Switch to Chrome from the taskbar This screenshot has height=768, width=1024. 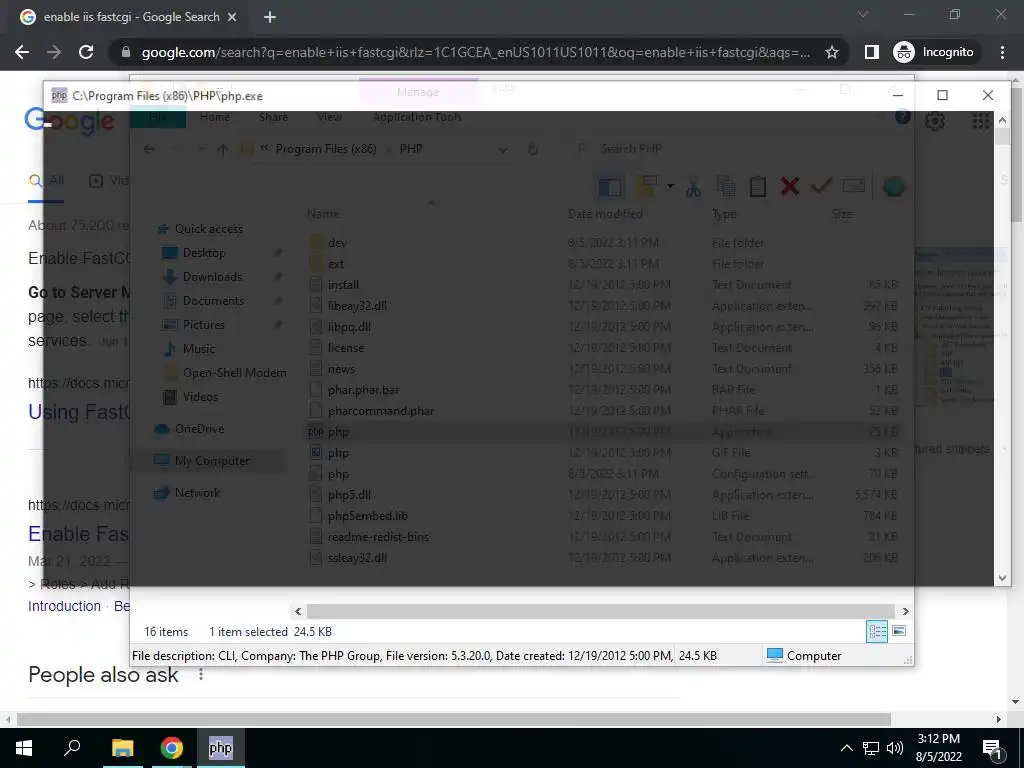pos(171,748)
